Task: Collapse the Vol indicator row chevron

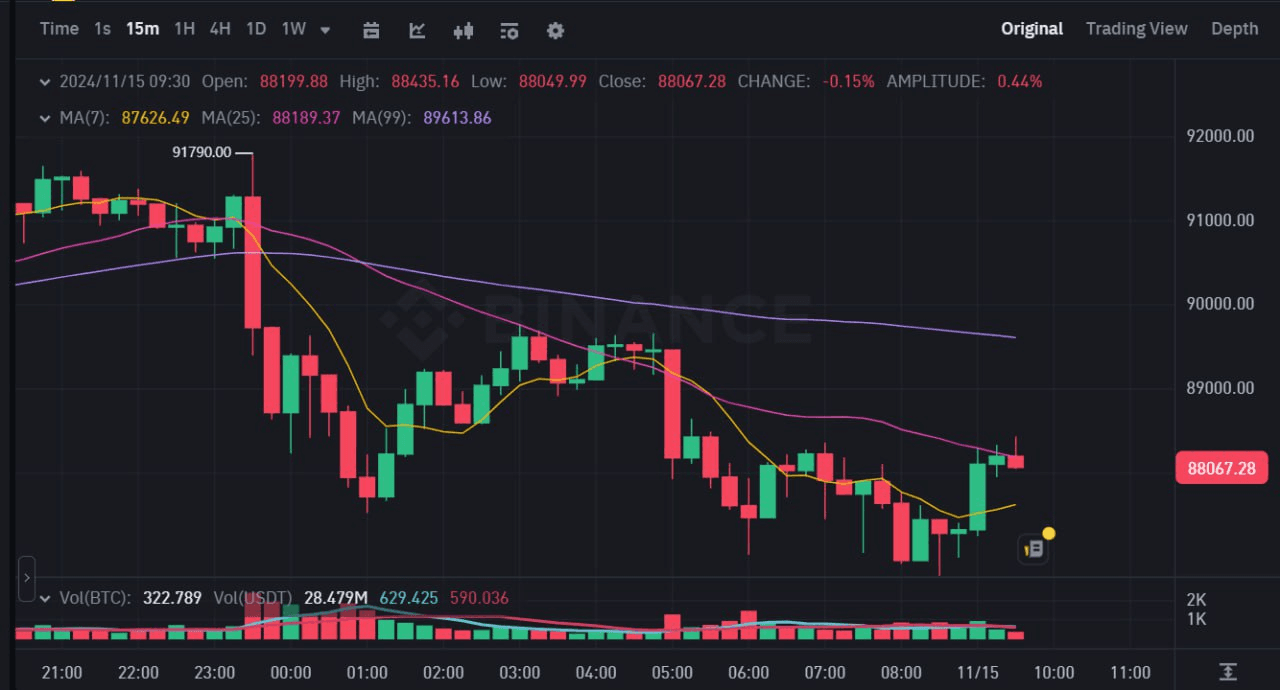Action: (x=44, y=598)
